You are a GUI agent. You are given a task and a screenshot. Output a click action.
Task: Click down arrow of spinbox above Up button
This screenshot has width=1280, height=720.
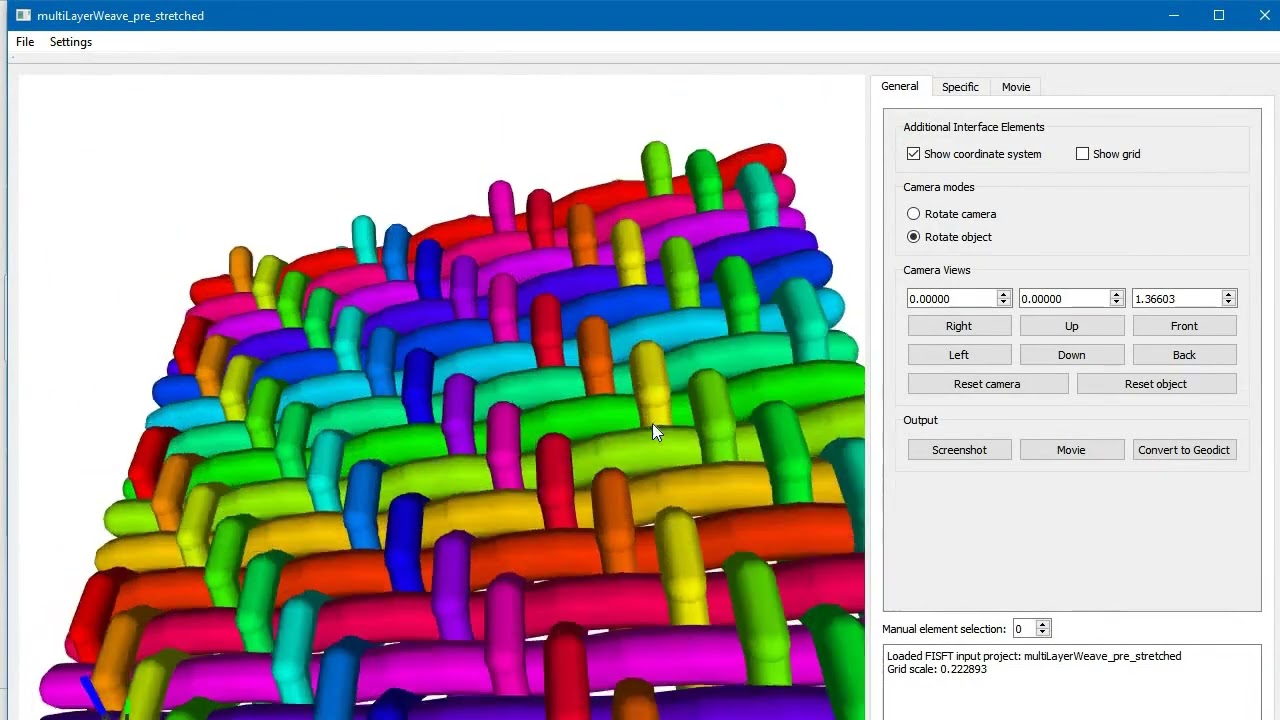point(1116,303)
